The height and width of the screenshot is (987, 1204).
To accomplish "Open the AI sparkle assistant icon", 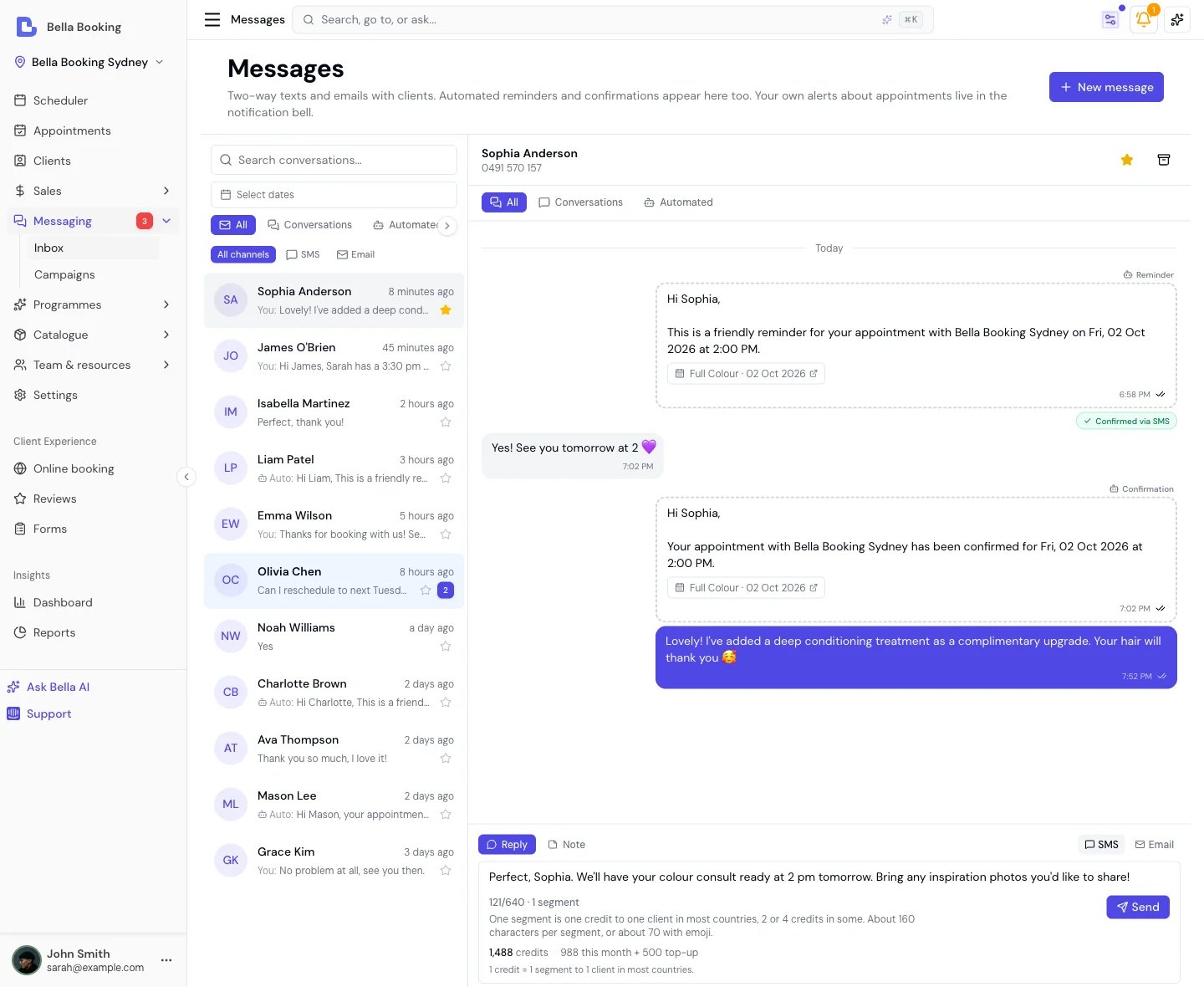I will pos(1177,19).
